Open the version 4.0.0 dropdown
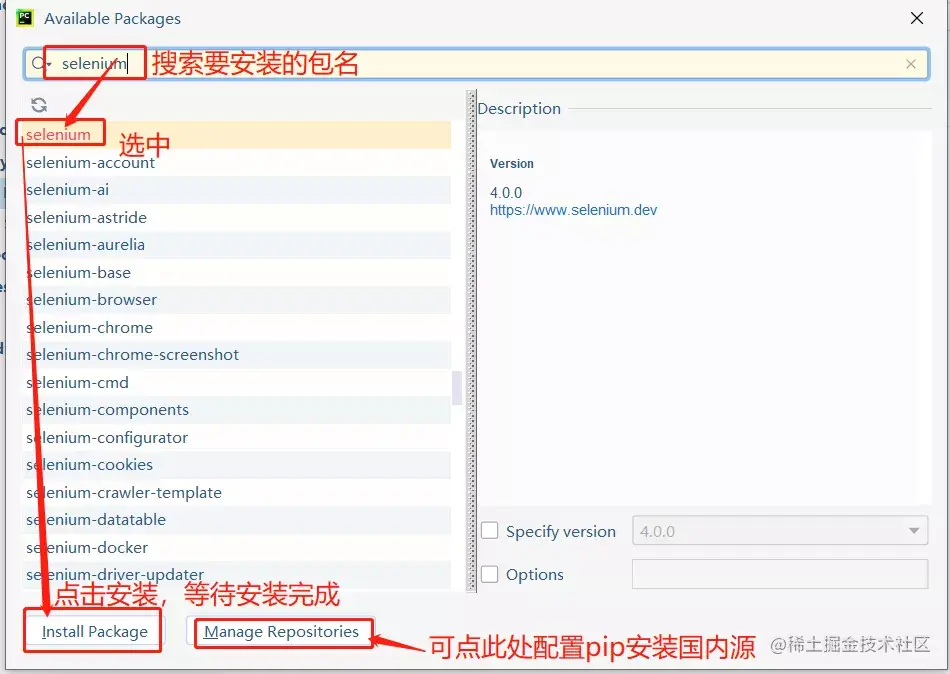 [780, 531]
